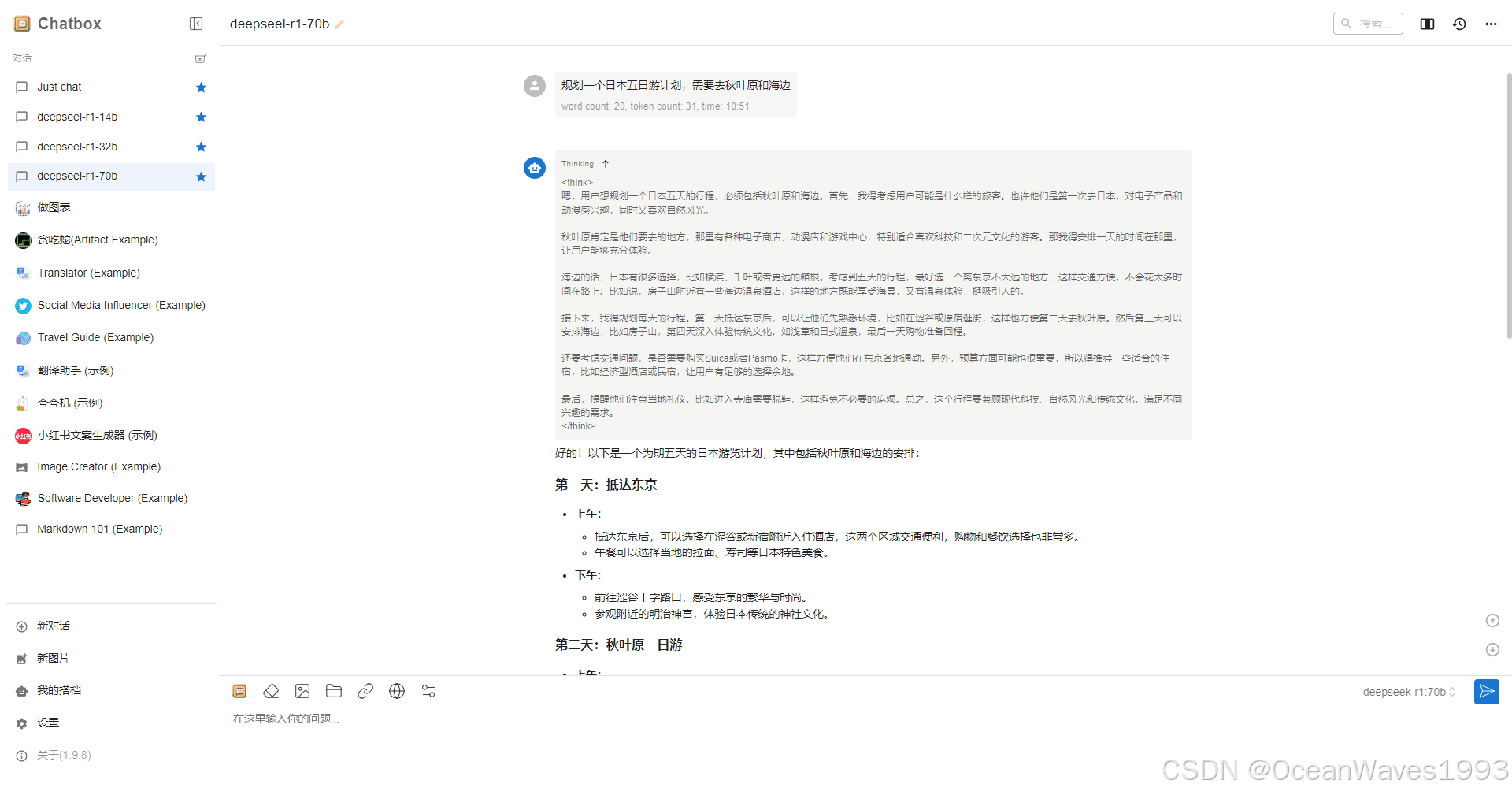The height and width of the screenshot is (795, 1512).
Task: Open Translator (Example) conversation
Action: pyautogui.click(x=111, y=273)
